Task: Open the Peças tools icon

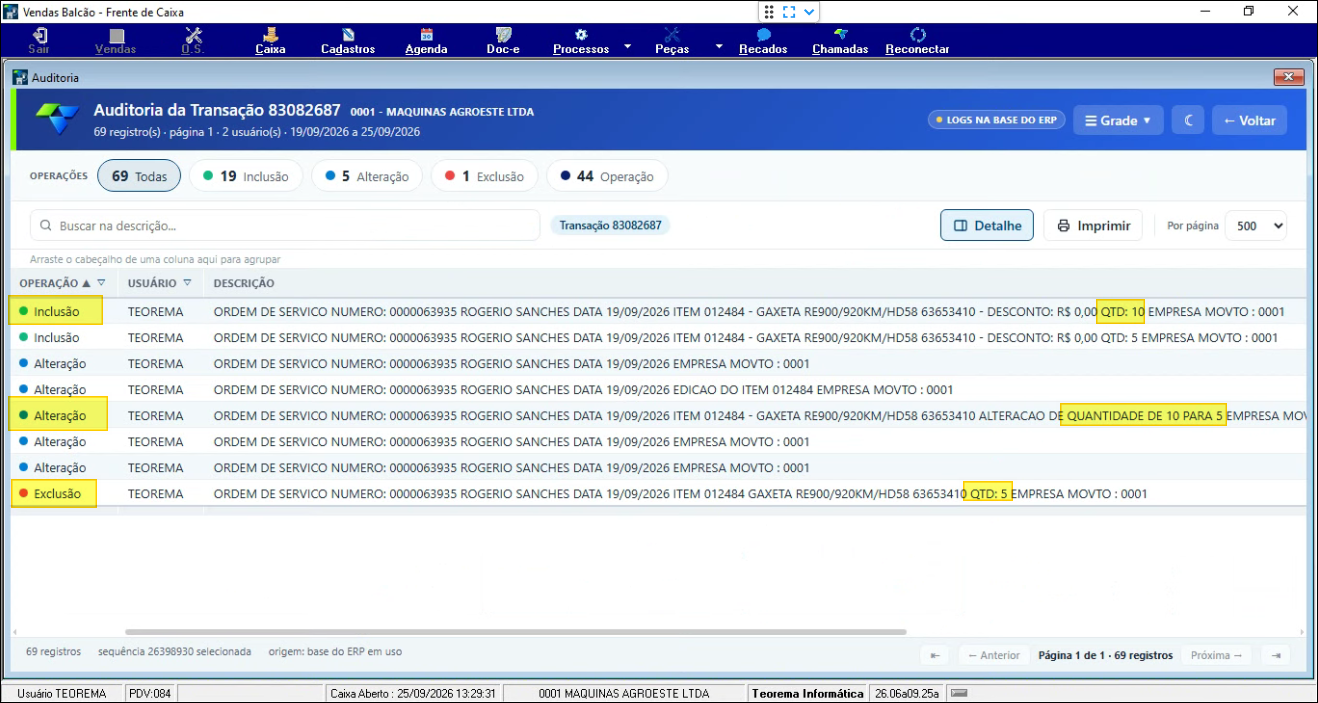Action: pyautogui.click(x=672, y=36)
